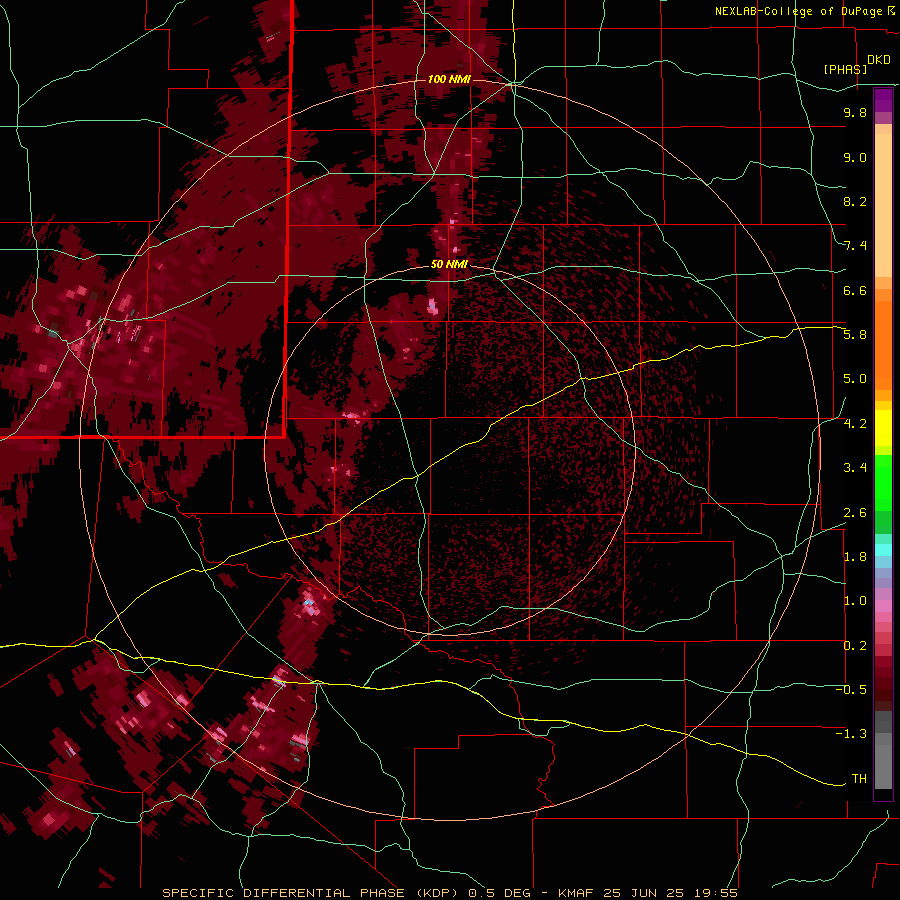Click the KMAF station identifier in caption
Screen dimensions: 900x900
pyautogui.click(x=577, y=893)
